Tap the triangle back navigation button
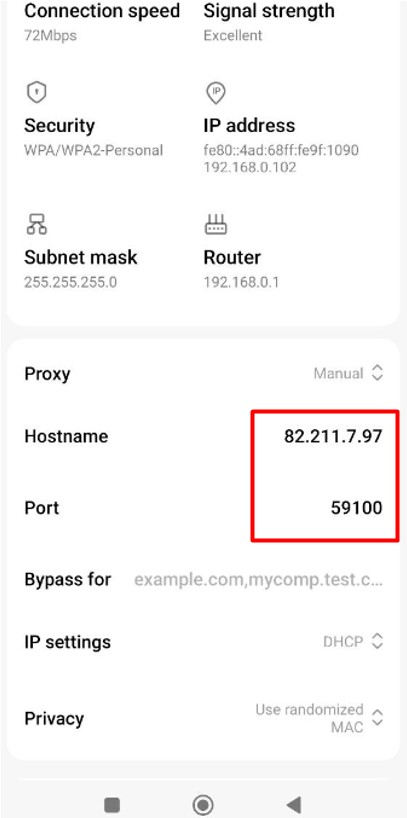The height and width of the screenshot is (818, 407). (x=294, y=804)
